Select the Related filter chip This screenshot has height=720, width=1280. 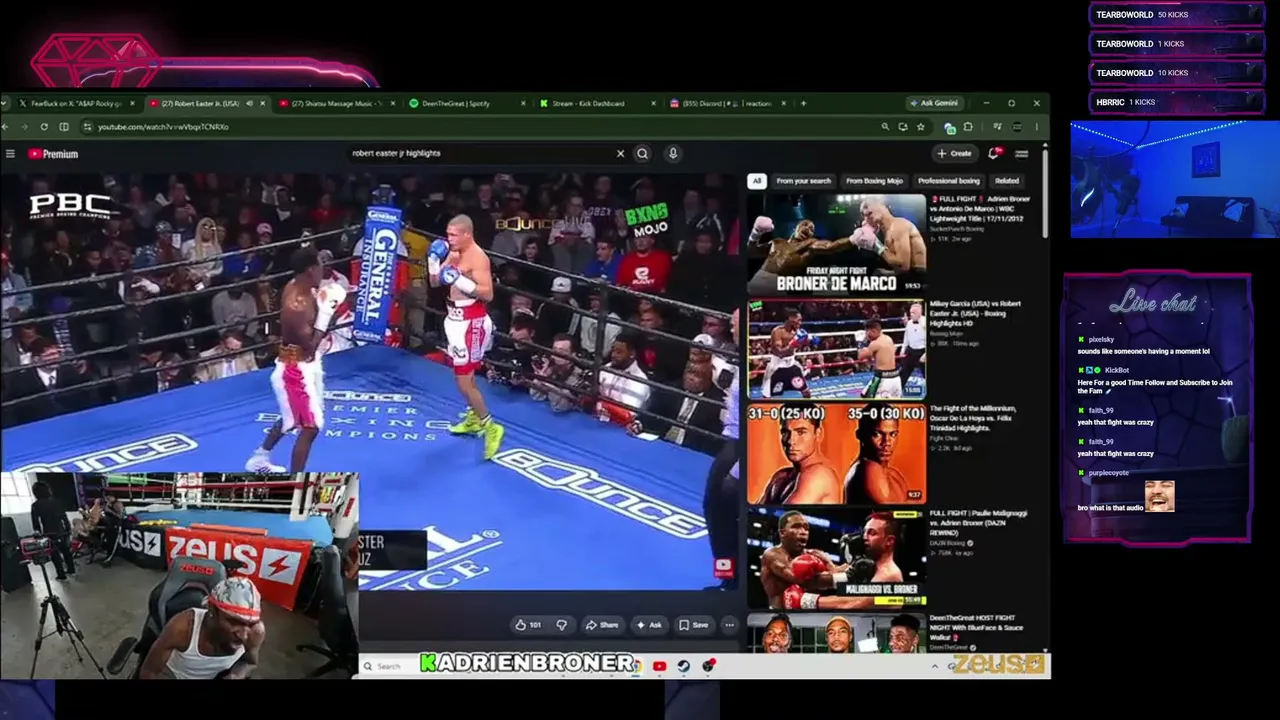click(x=1007, y=181)
